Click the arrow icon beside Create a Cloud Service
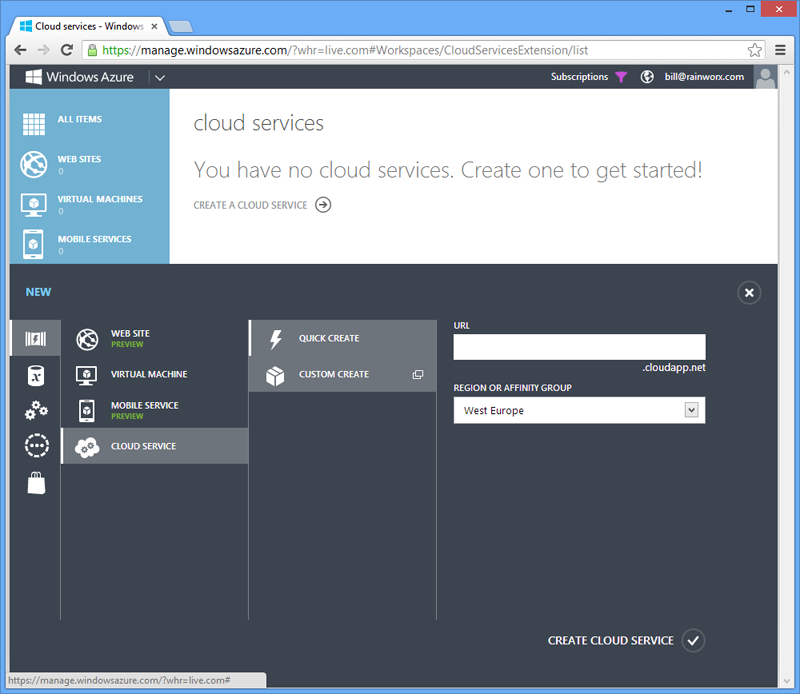Viewport: 800px width, 694px height. [323, 205]
